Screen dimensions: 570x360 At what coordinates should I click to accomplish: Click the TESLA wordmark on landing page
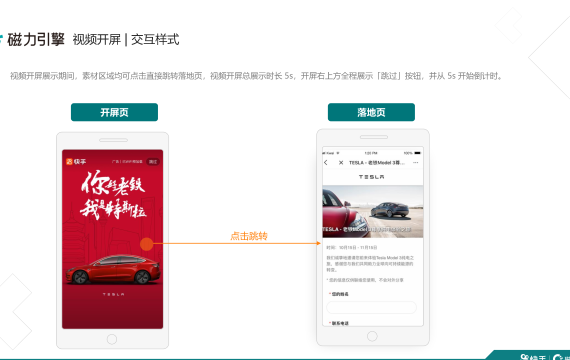372,177
